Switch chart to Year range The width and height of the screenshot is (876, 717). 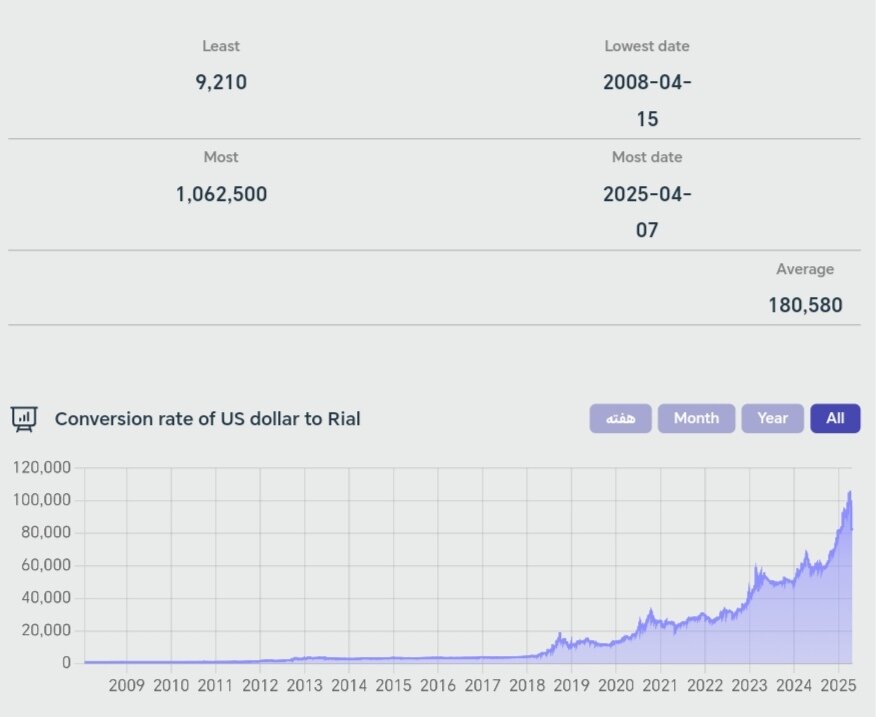(772, 418)
